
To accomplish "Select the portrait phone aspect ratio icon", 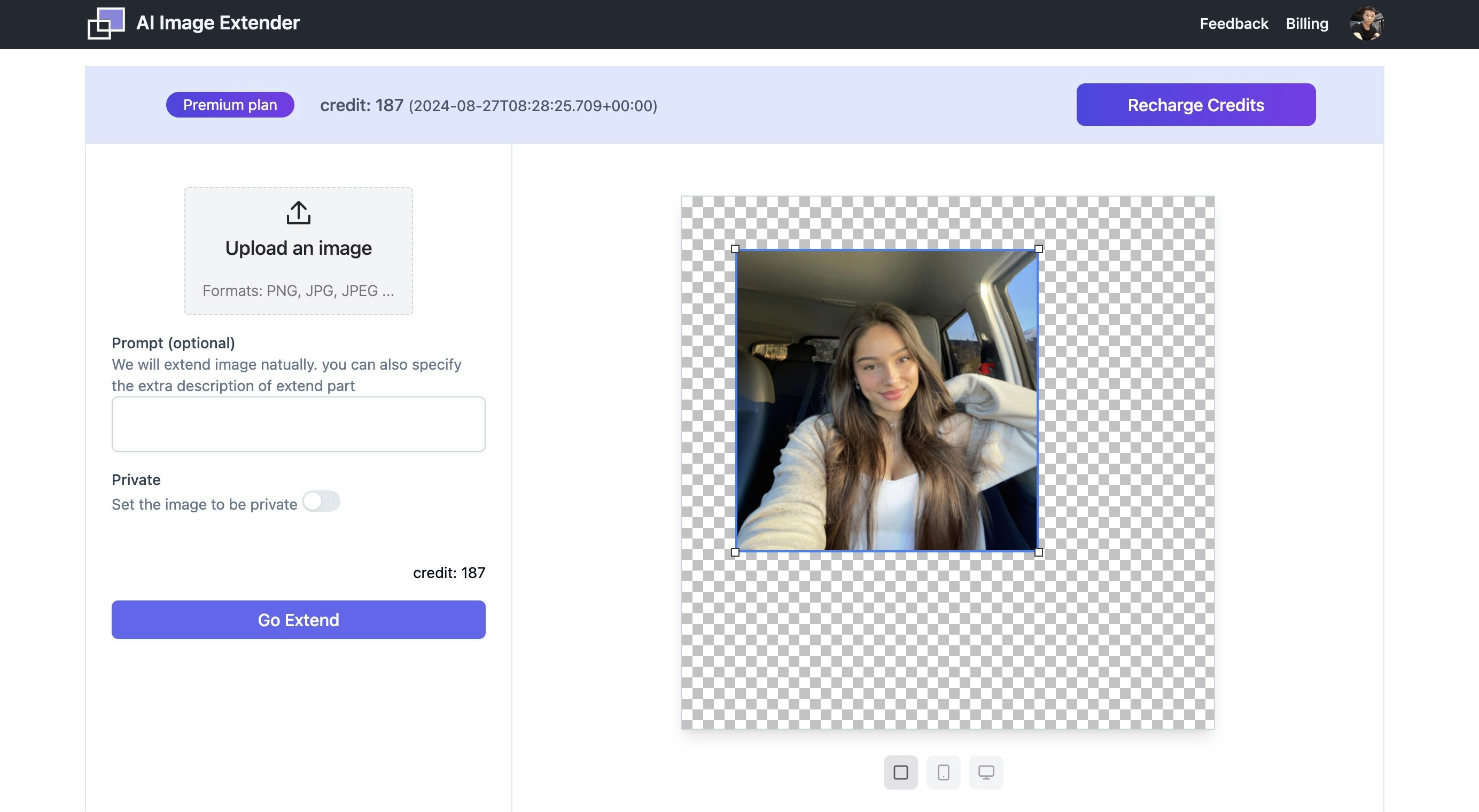I will 943,772.
